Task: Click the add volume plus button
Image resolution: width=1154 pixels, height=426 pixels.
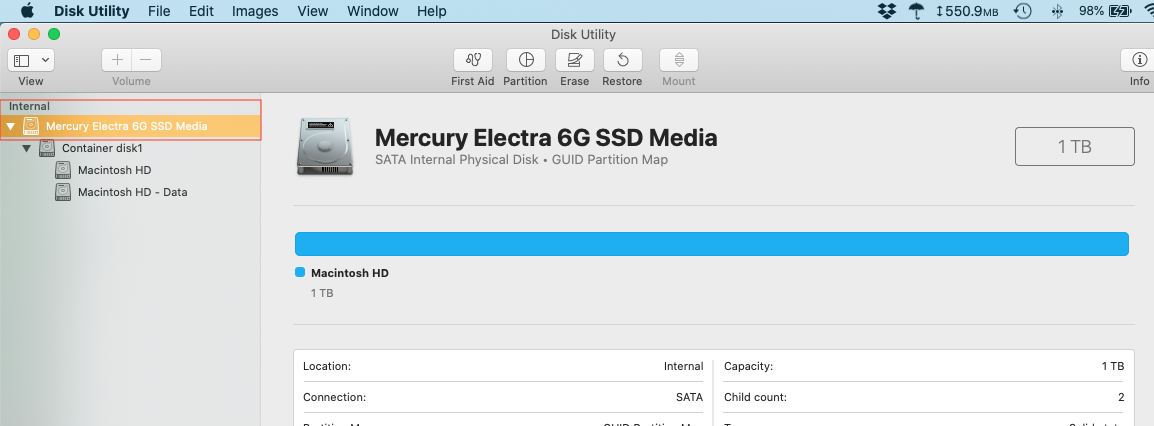Action: (117, 60)
